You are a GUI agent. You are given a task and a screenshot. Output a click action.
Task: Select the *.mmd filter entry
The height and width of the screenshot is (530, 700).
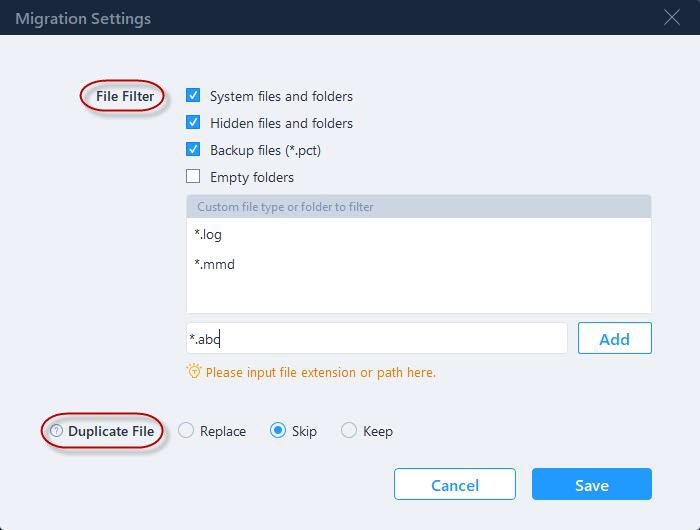click(215, 265)
